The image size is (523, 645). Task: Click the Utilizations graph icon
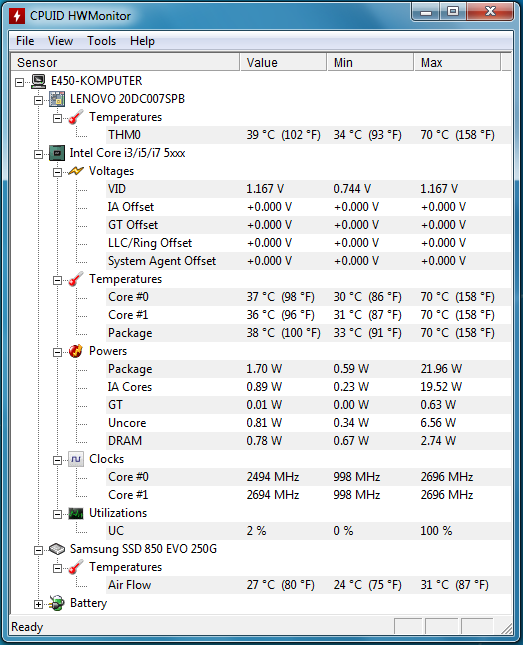coord(76,513)
